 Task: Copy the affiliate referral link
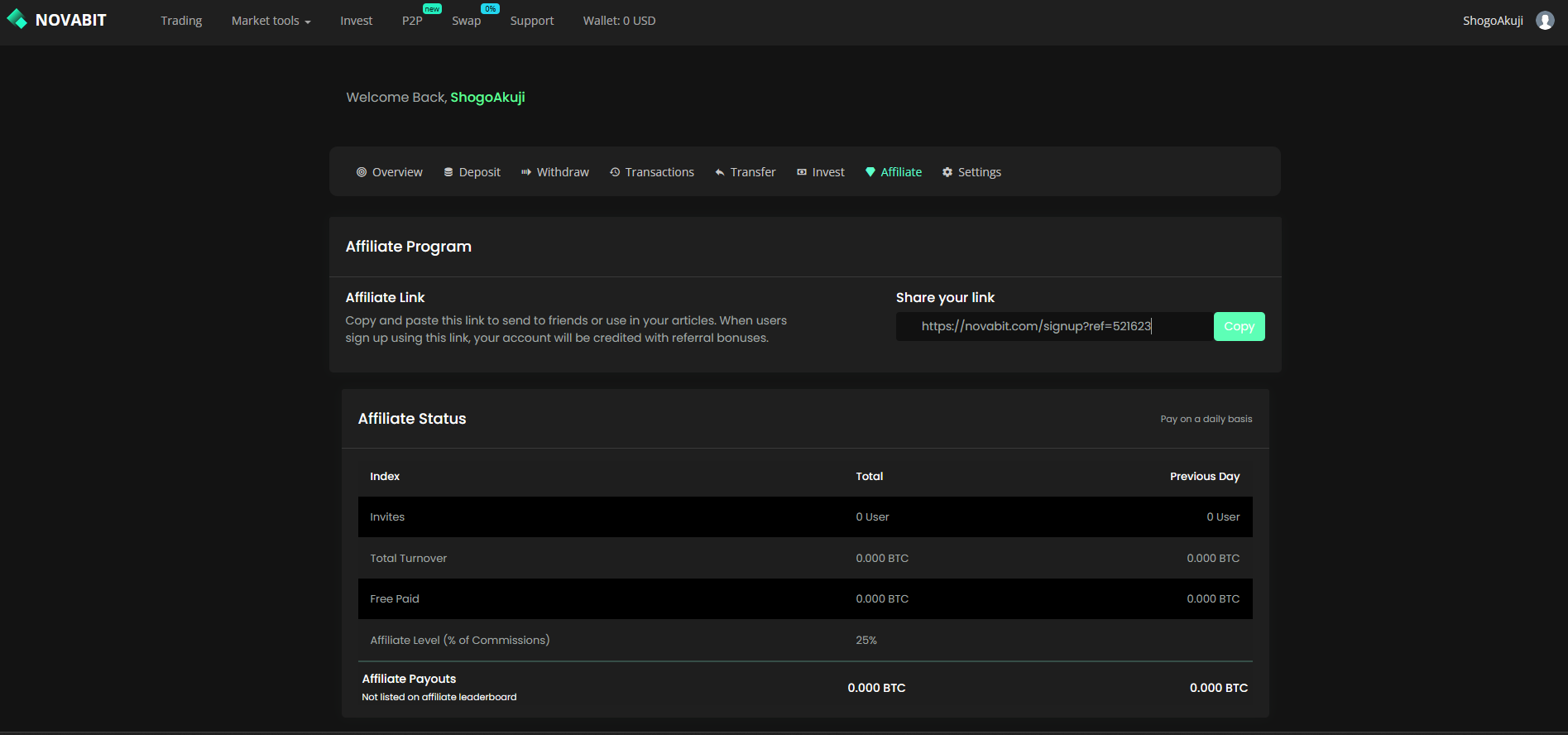(1239, 326)
